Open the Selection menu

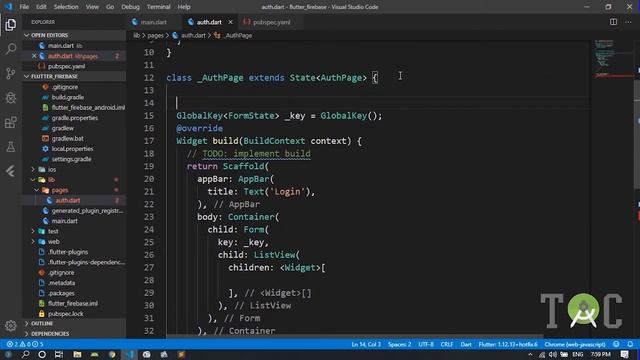[66, 7]
